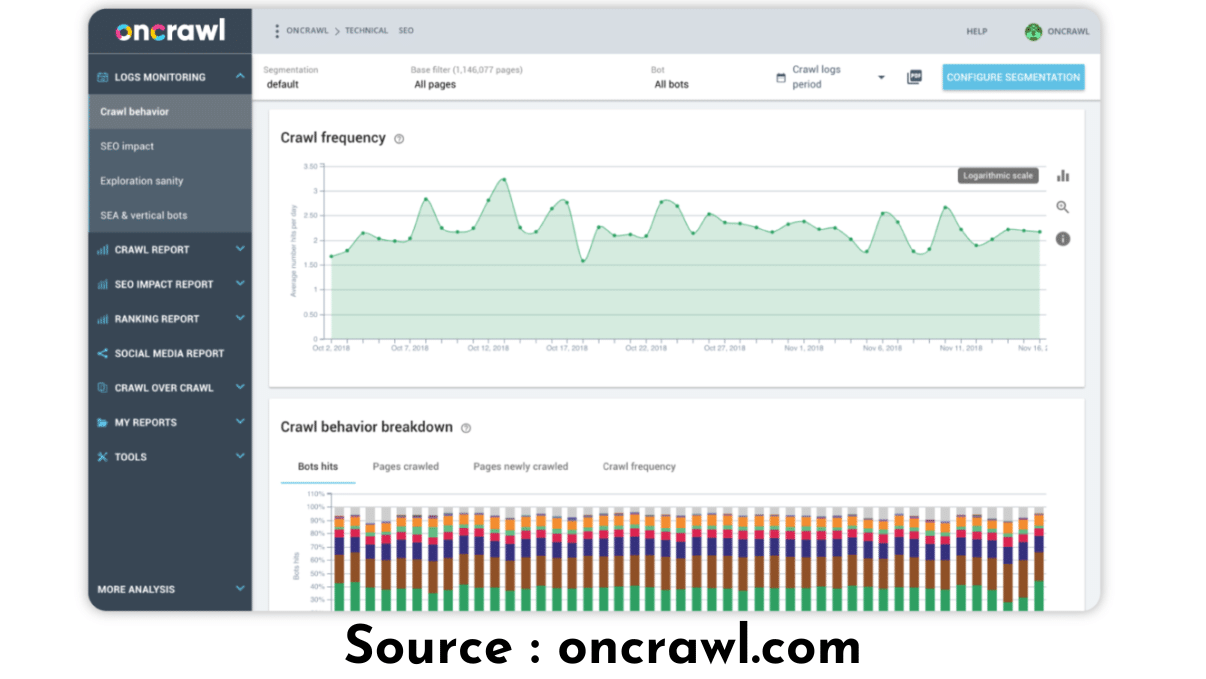Click the Crawl behavior breakdown heading
The width and height of the screenshot is (1206, 679).
pos(367,427)
